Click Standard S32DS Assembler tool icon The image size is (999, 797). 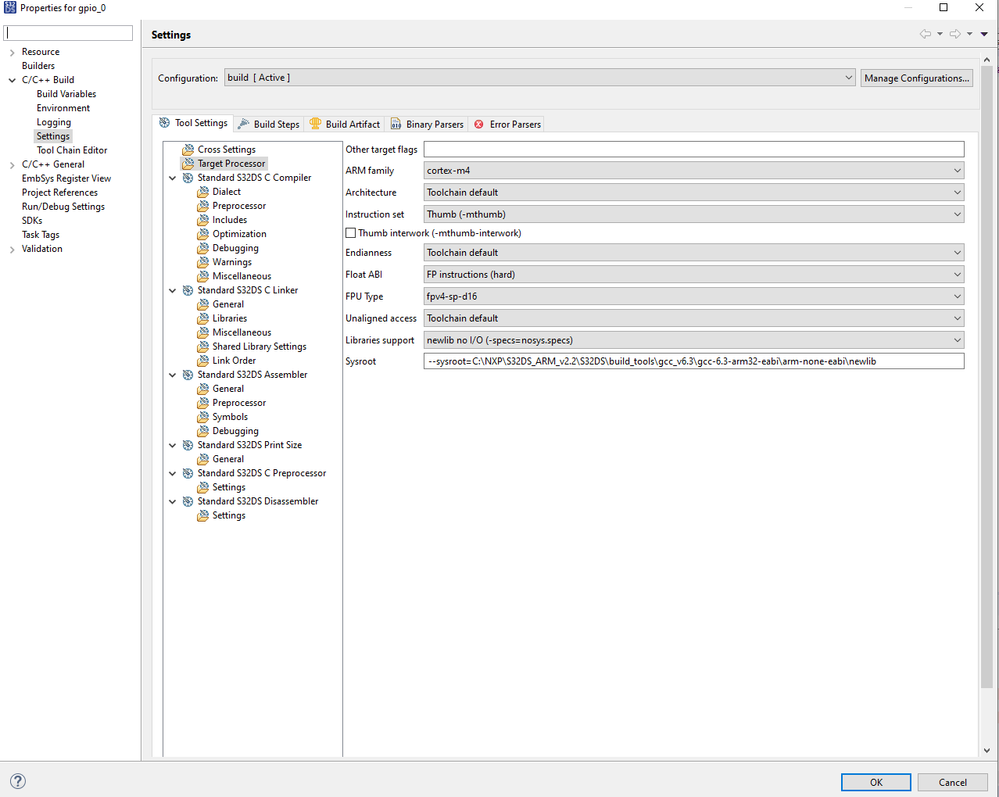click(x=188, y=375)
